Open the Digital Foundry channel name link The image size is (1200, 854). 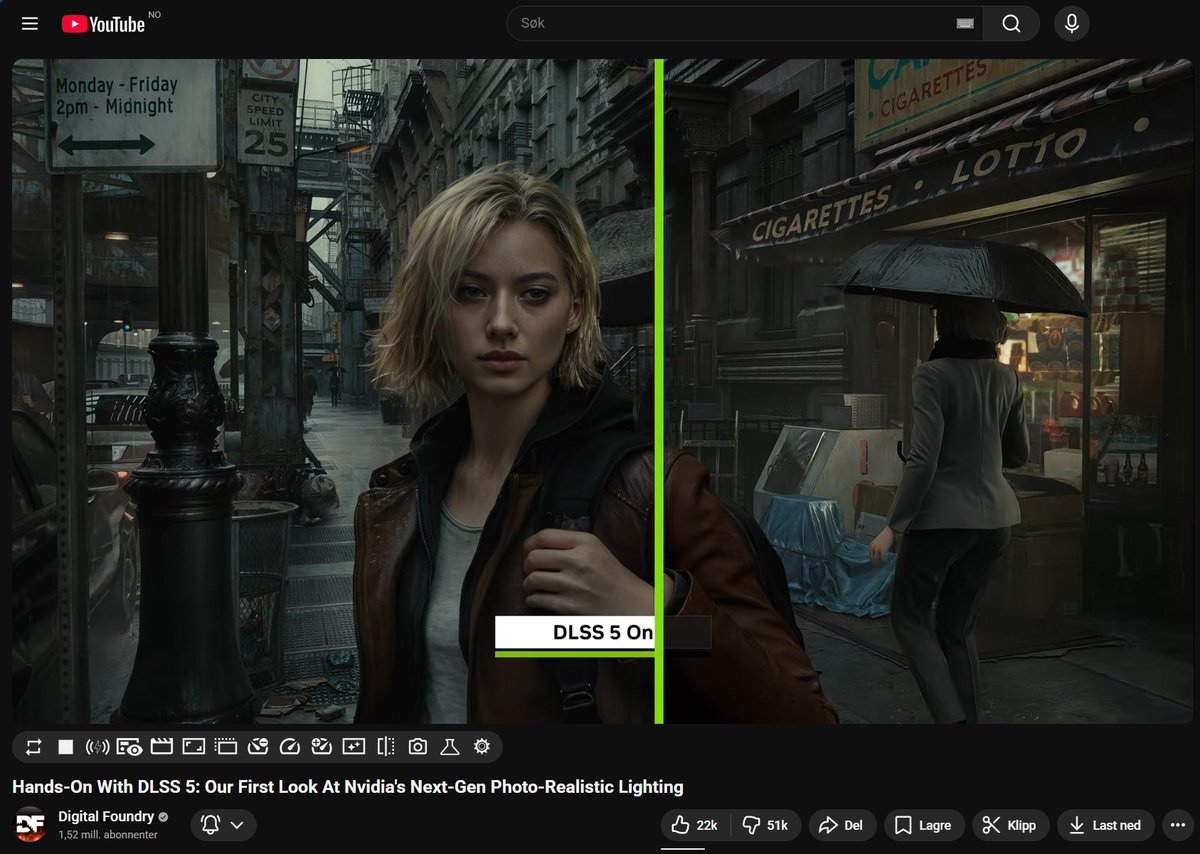point(106,816)
